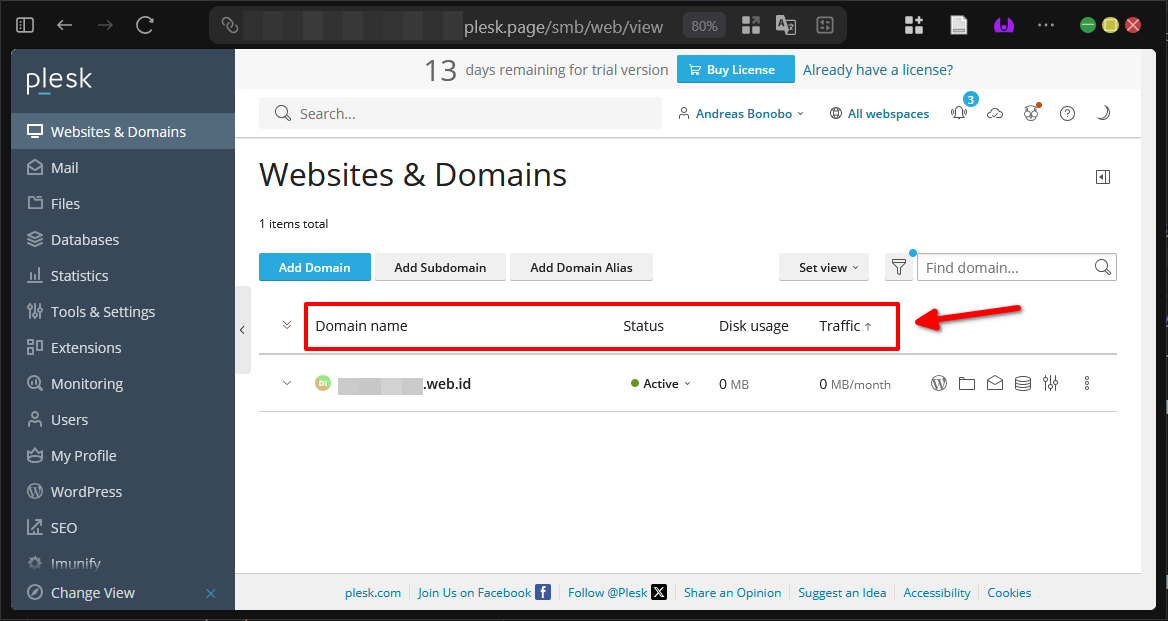Click the Find domain search field
Viewport: 1168px width, 621px height.
coord(1005,267)
